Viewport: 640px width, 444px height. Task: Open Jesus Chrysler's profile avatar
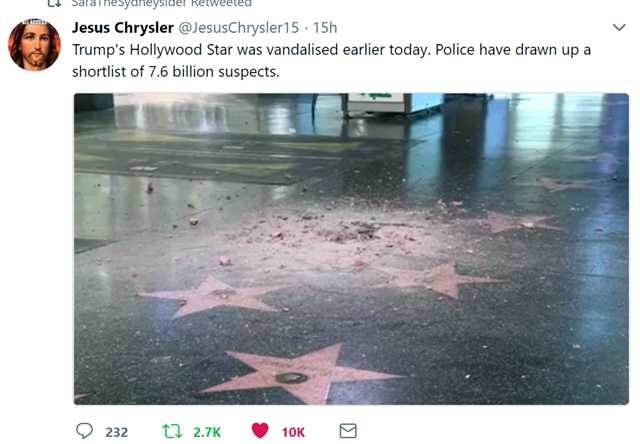click(34, 44)
